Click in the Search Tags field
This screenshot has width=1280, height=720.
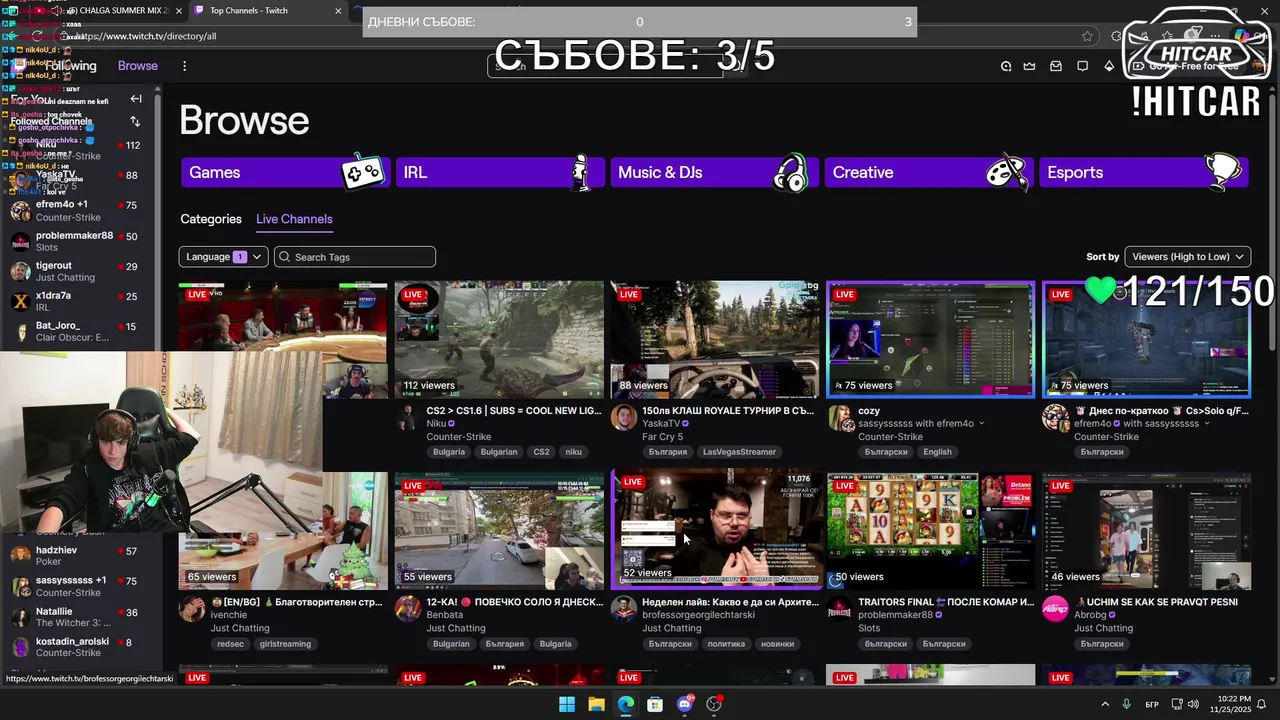tap(355, 257)
